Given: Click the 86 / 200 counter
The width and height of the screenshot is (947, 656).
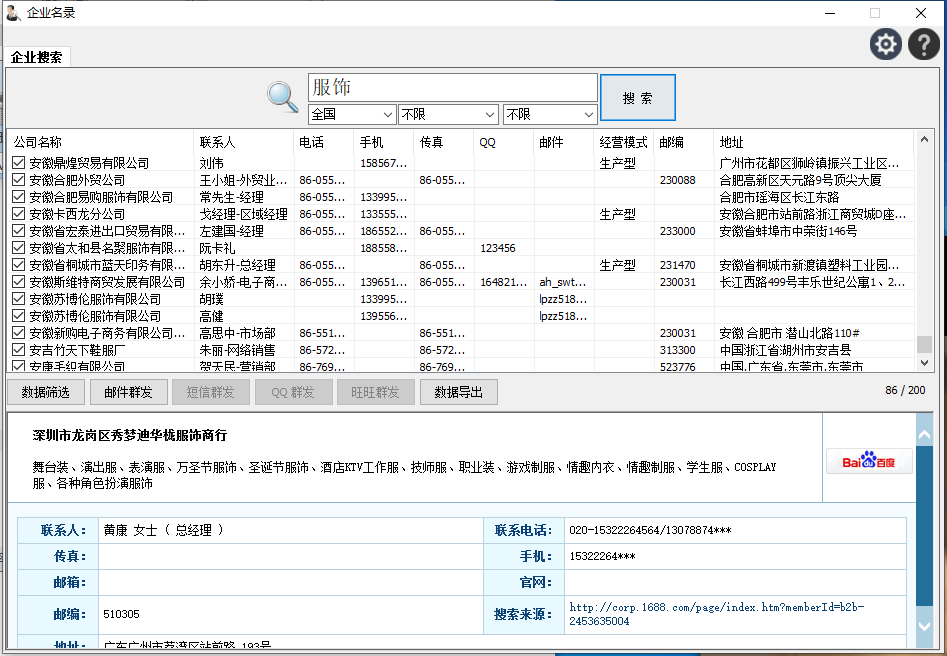Looking at the screenshot, I should (905, 390).
